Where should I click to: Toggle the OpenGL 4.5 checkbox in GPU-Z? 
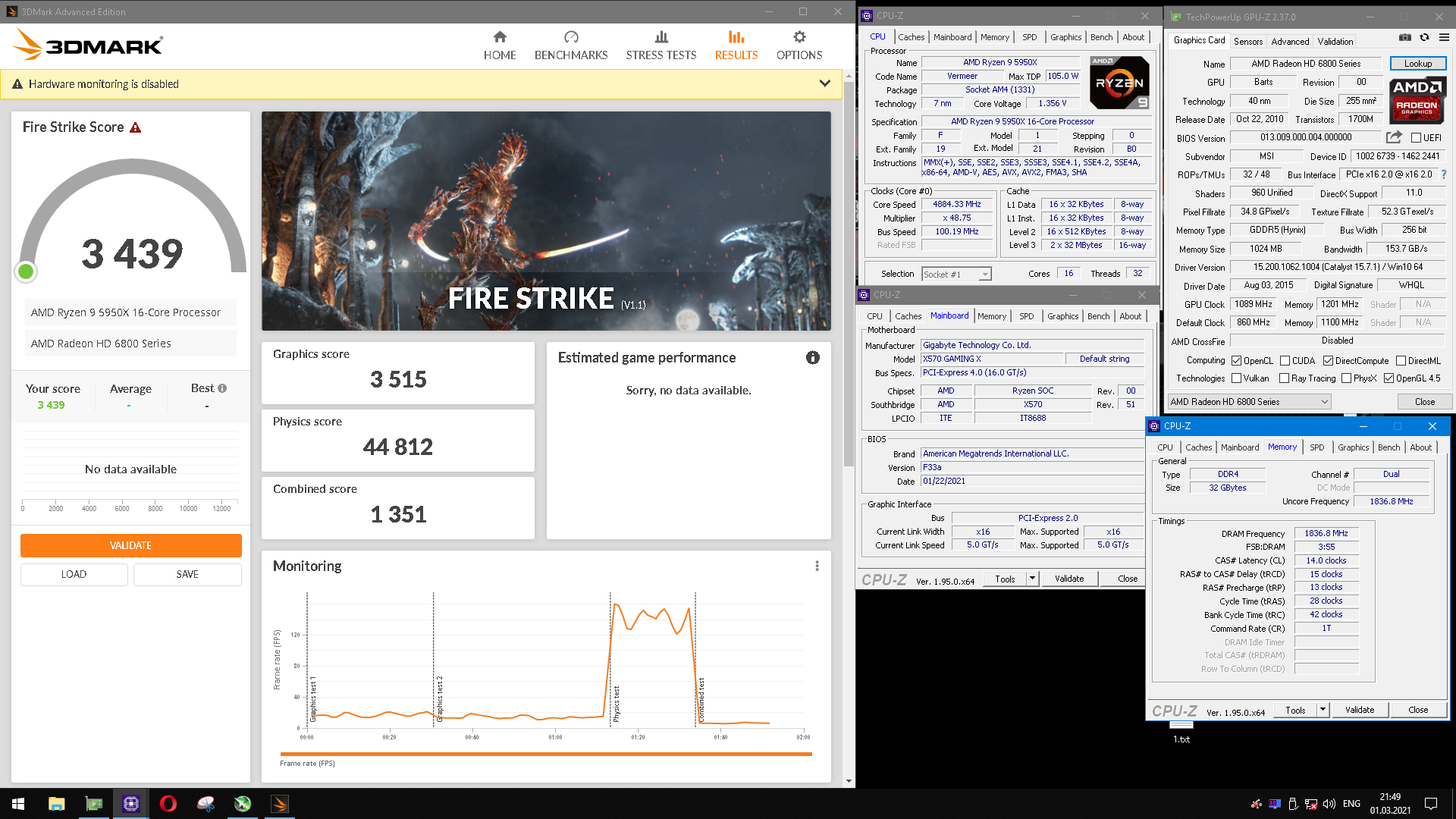[x=1389, y=378]
